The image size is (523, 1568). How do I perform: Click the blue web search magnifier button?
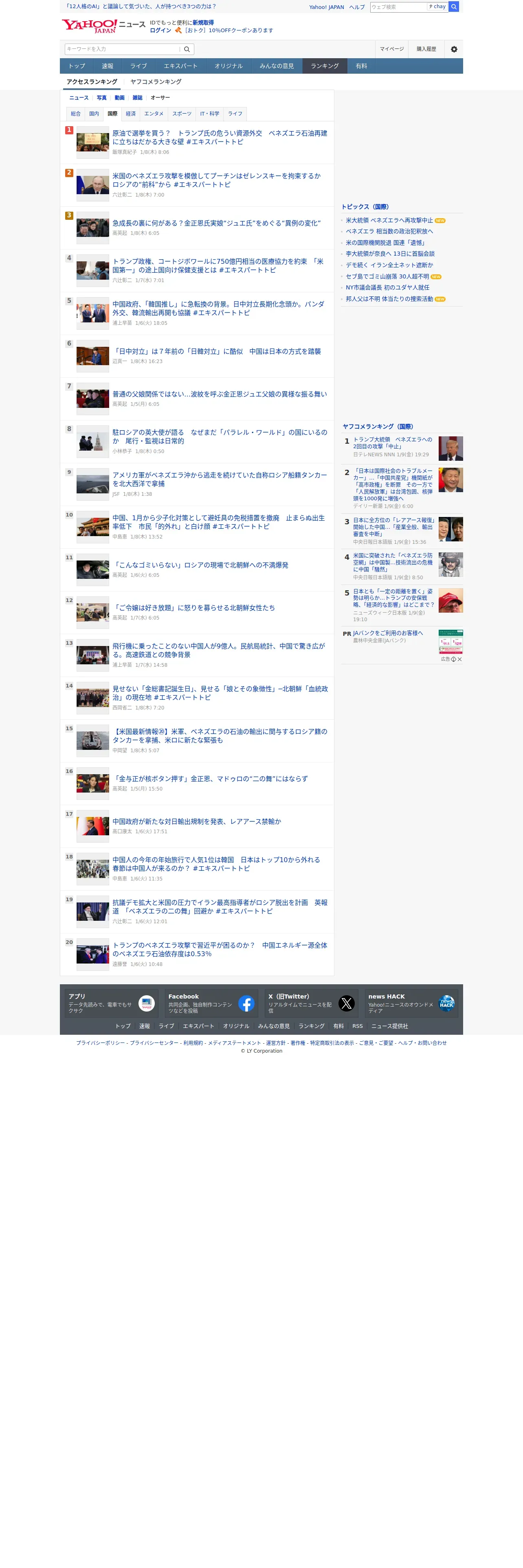pyautogui.click(x=454, y=7)
